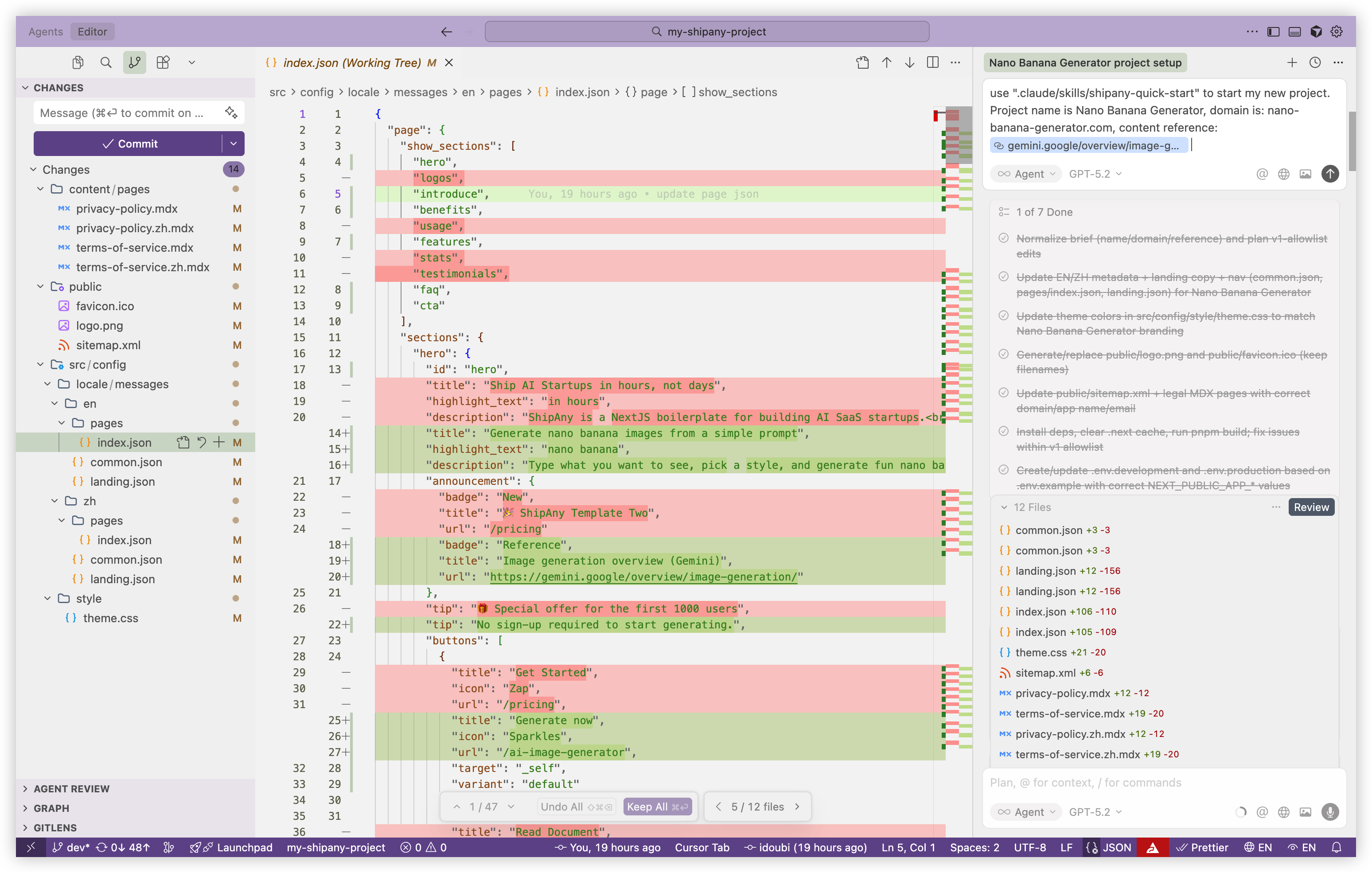Switch to the Agents mode tab
Image resolution: width=1372 pixels, height=873 pixels.
pyautogui.click(x=46, y=32)
